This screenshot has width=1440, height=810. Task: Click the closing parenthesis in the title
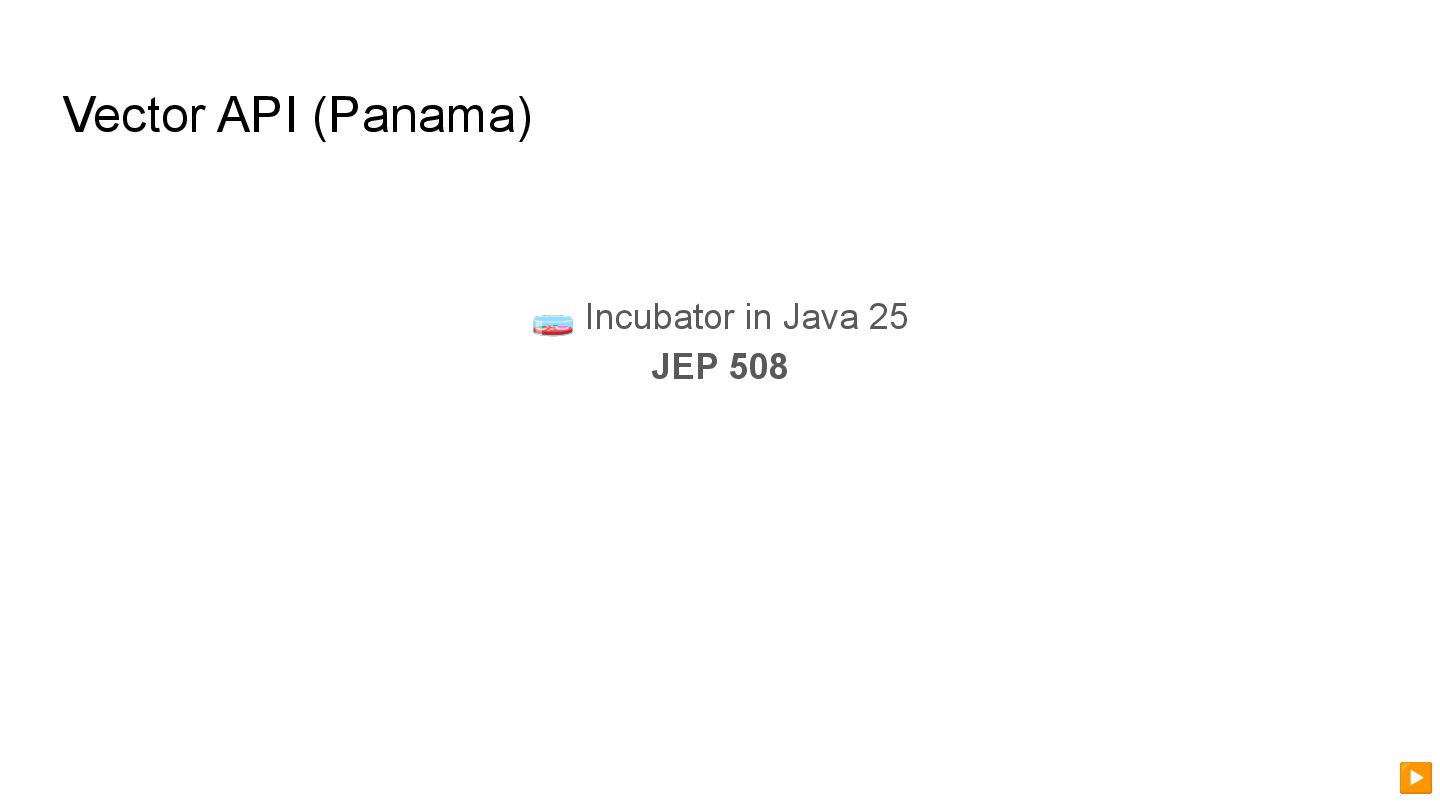click(525, 117)
